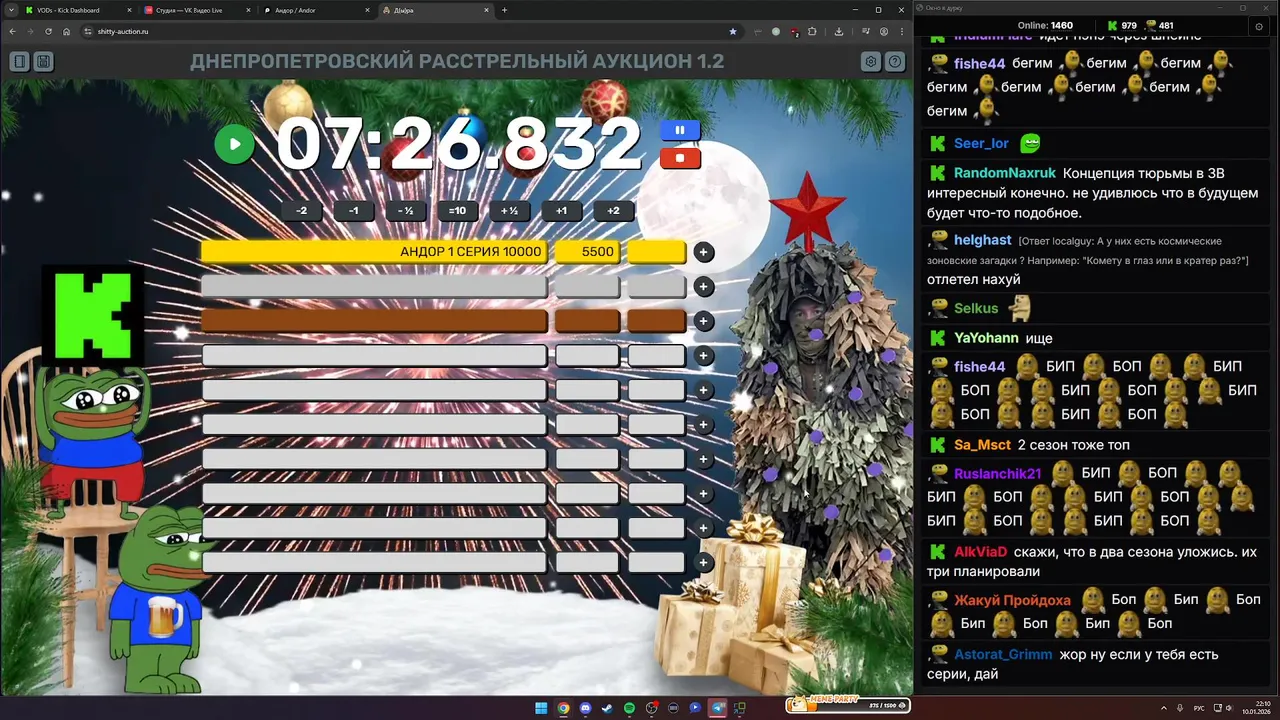This screenshot has height=720, width=1280.
Task: Click plus button on the last lot row
Action: click(704, 563)
